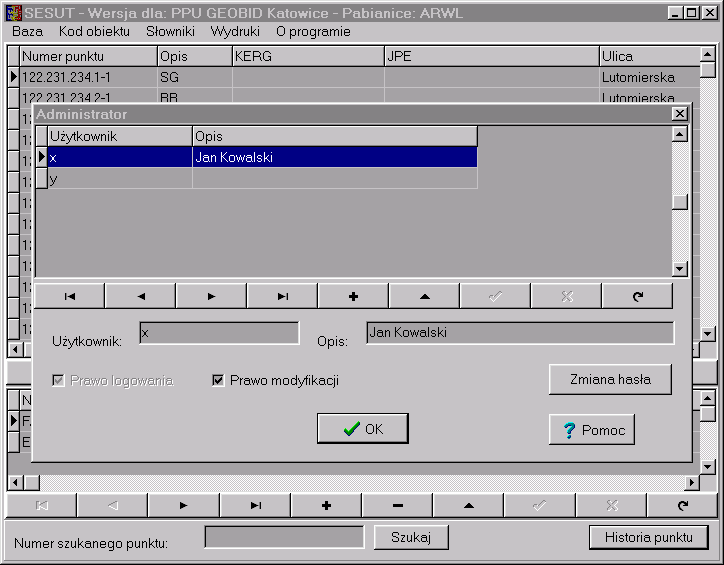The height and width of the screenshot is (565, 724).
Task: Open the Kod obiektu menu
Action: [94, 31]
